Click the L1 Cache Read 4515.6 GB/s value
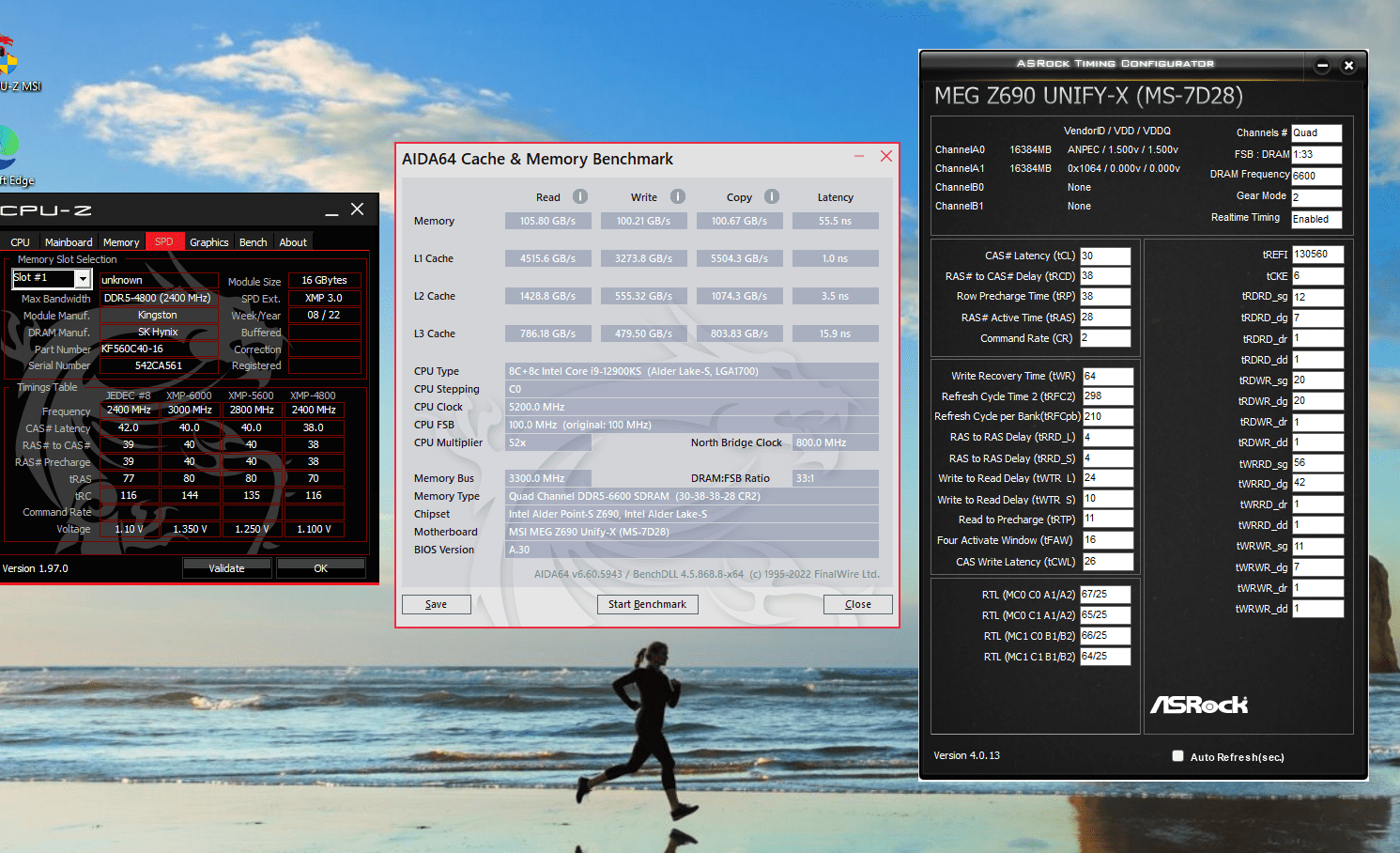Viewport: 1400px width, 853px height. point(548,258)
